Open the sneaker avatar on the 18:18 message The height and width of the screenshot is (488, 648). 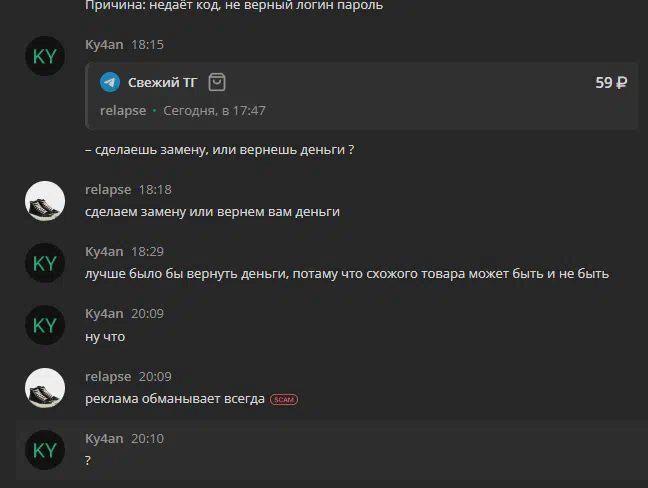coord(45,201)
